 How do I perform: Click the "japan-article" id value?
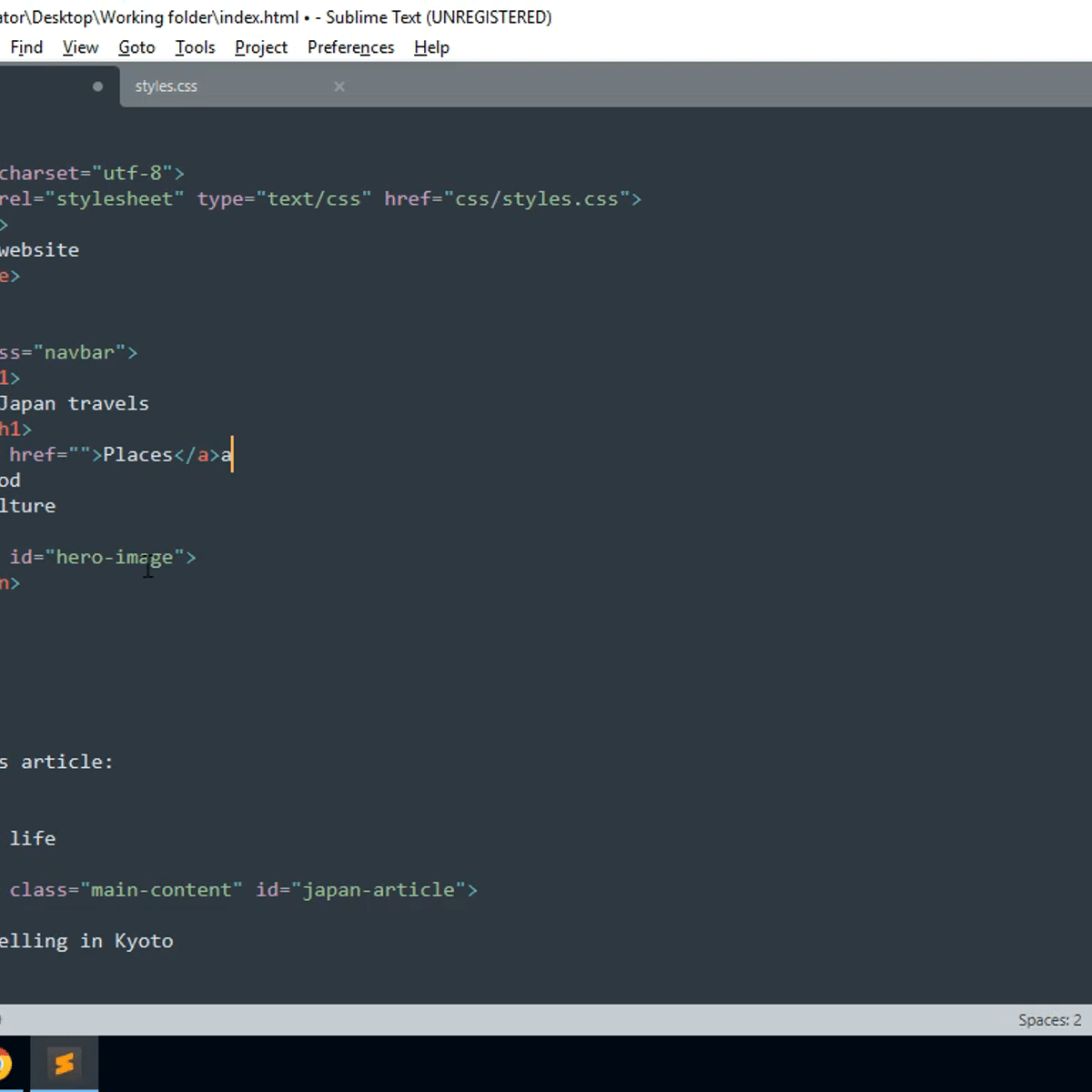[x=379, y=889]
